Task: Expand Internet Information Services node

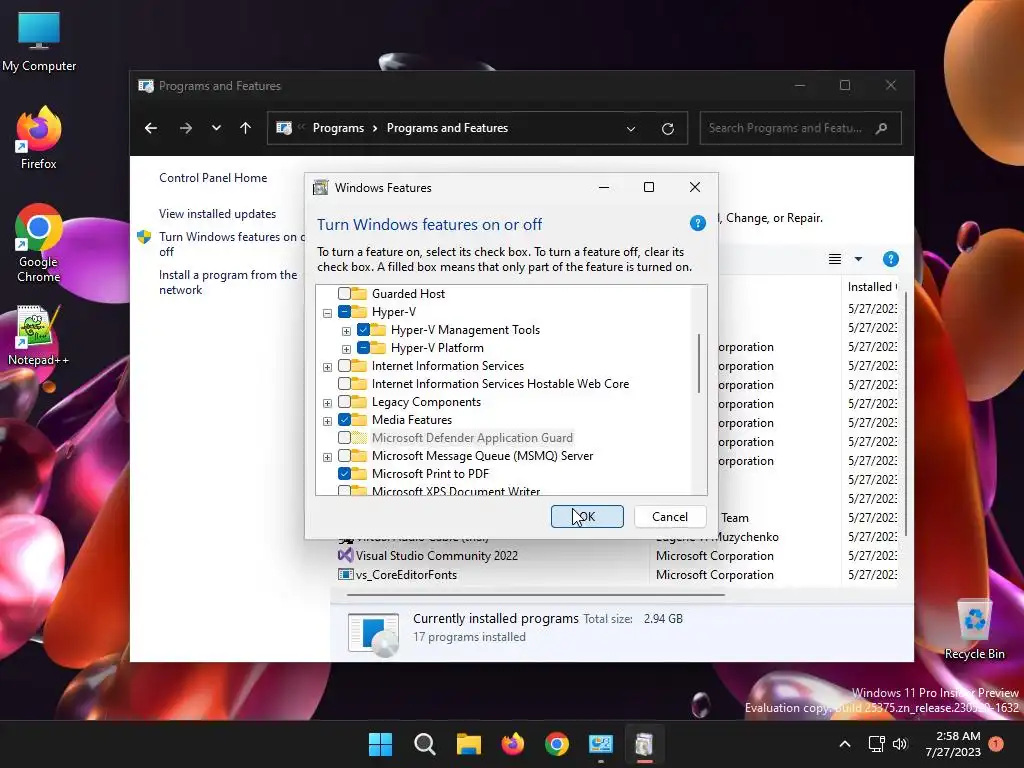Action: (327, 367)
